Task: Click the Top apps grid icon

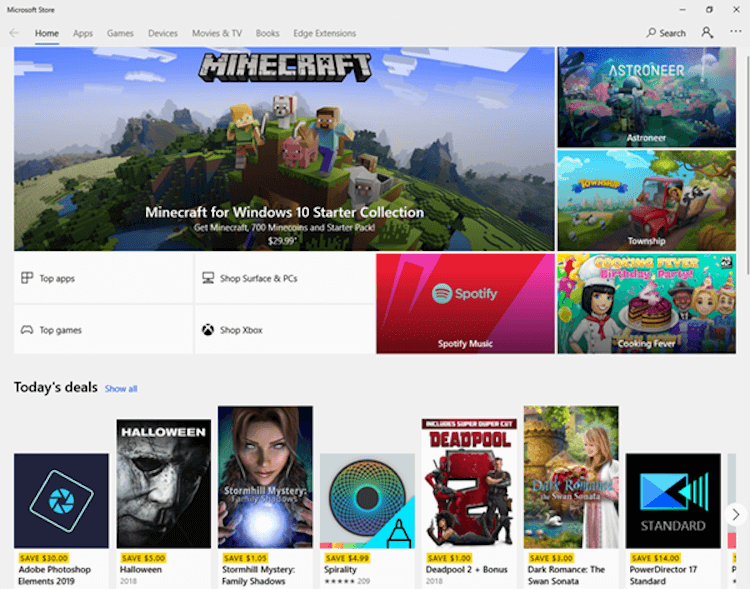Action: (x=27, y=278)
